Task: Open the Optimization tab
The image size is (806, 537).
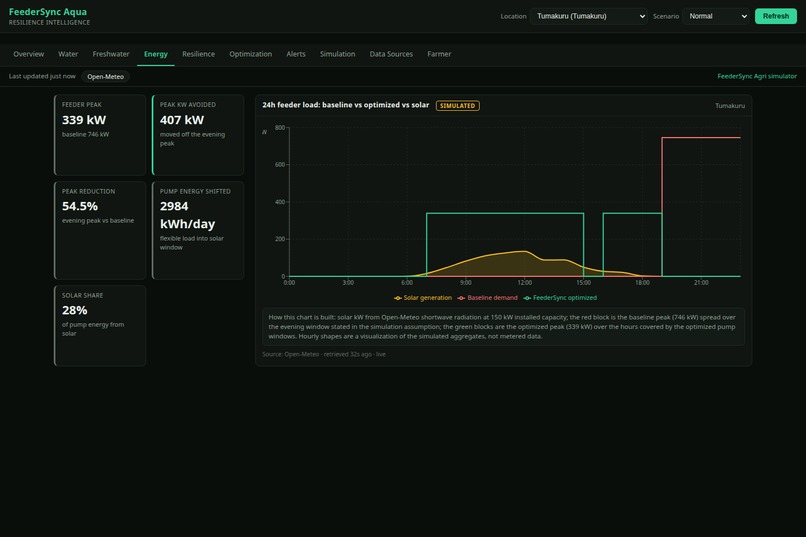Action: click(x=250, y=54)
